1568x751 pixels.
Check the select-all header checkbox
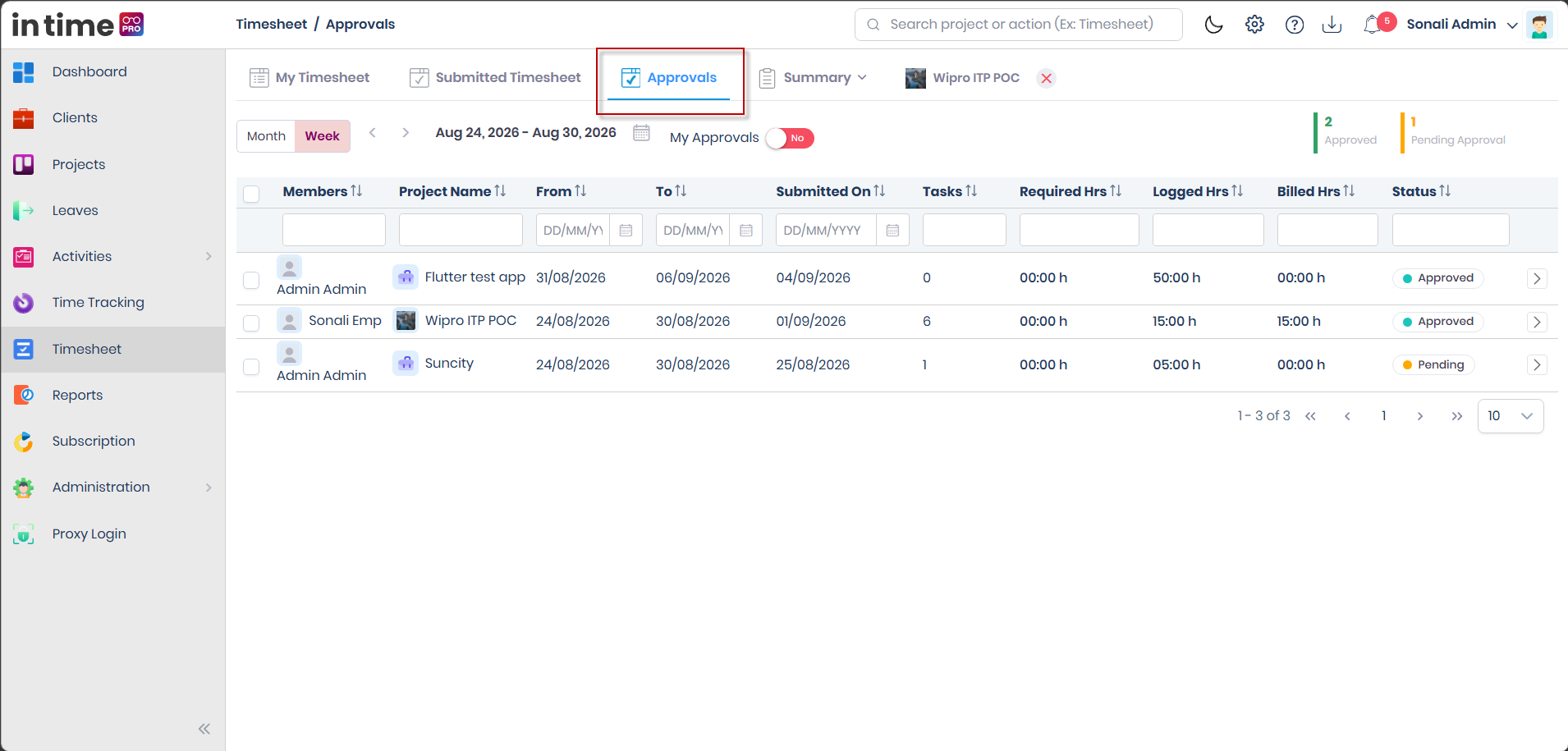[251, 194]
